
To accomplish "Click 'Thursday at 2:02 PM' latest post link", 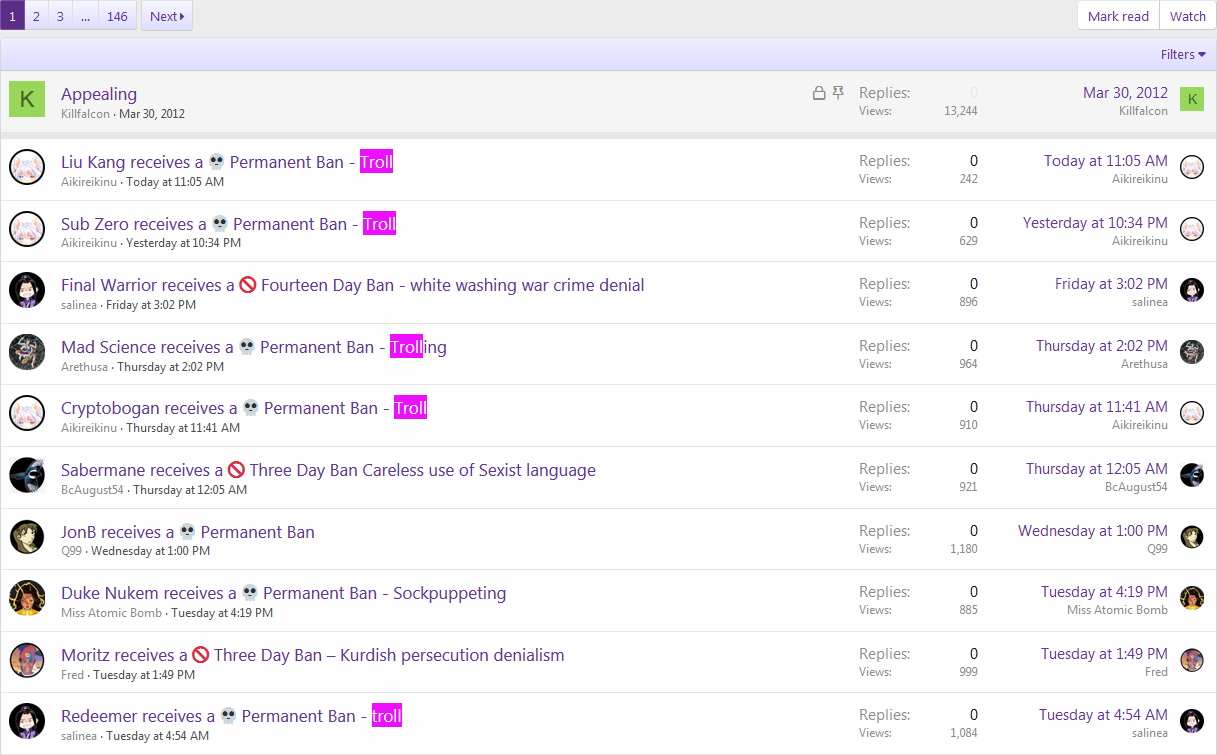I will point(1102,345).
